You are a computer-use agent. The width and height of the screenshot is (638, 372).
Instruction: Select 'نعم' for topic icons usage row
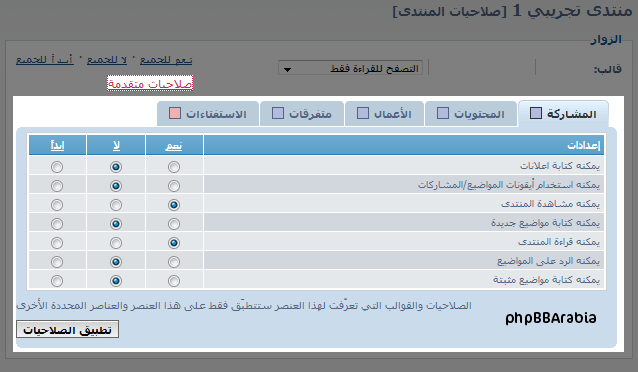click(174, 186)
